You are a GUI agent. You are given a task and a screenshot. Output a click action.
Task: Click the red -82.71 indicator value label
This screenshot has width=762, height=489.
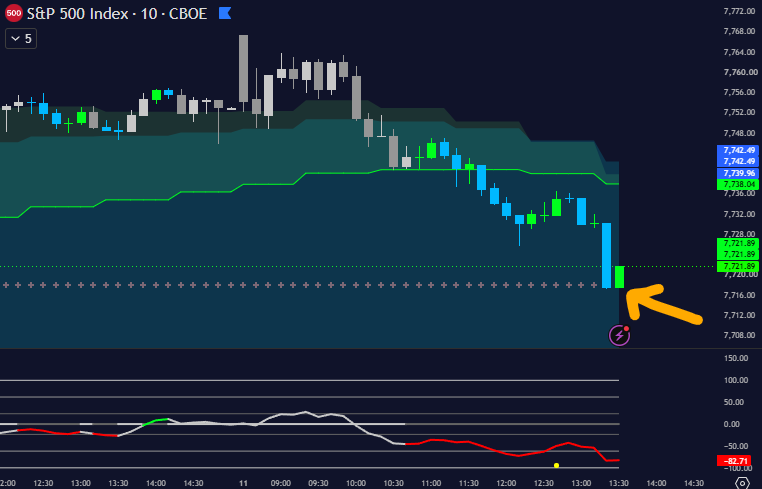click(734, 460)
